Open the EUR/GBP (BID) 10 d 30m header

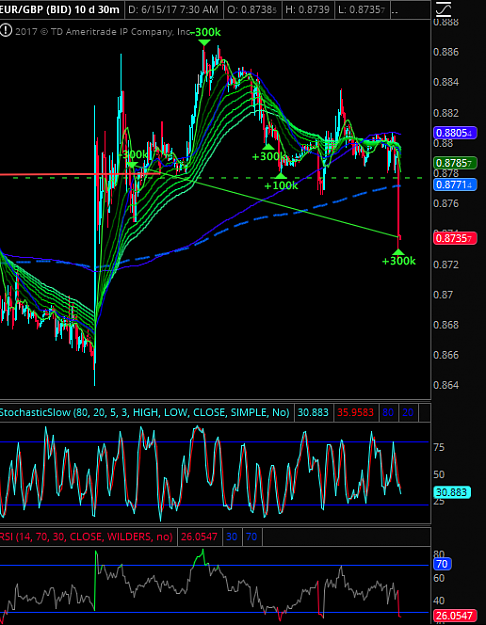tap(61, 10)
